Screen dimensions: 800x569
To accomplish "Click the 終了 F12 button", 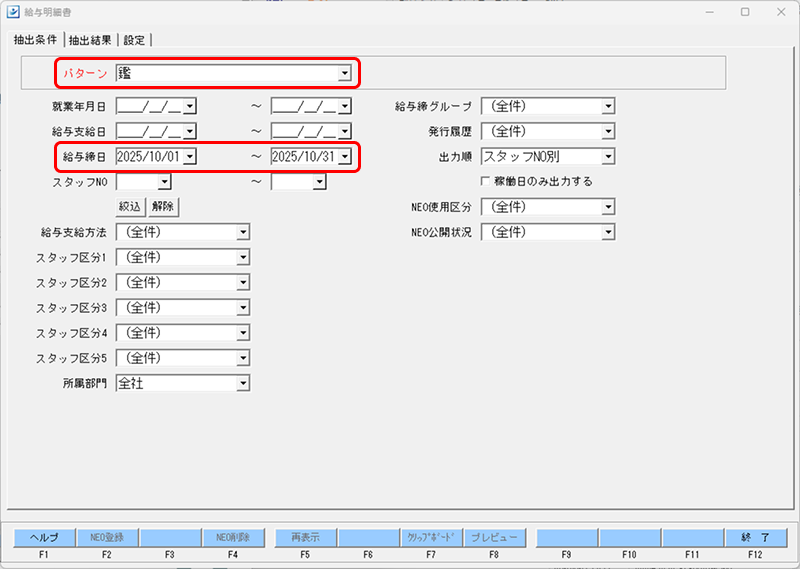I will click(756, 537).
